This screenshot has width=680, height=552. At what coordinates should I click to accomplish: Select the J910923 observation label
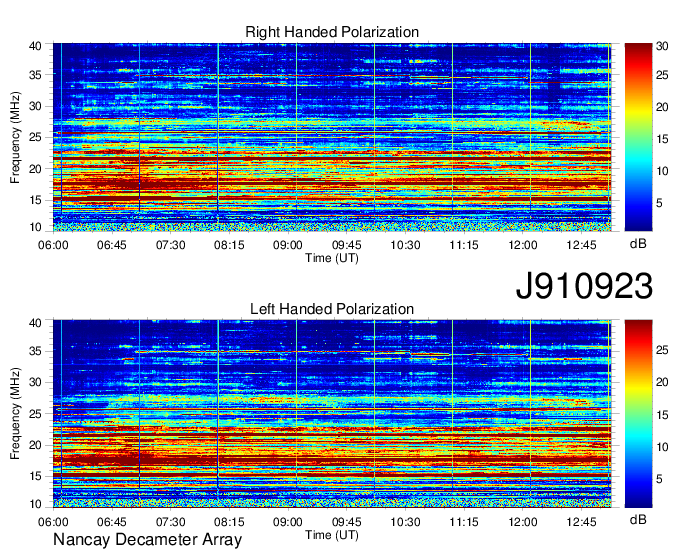[x=584, y=286]
